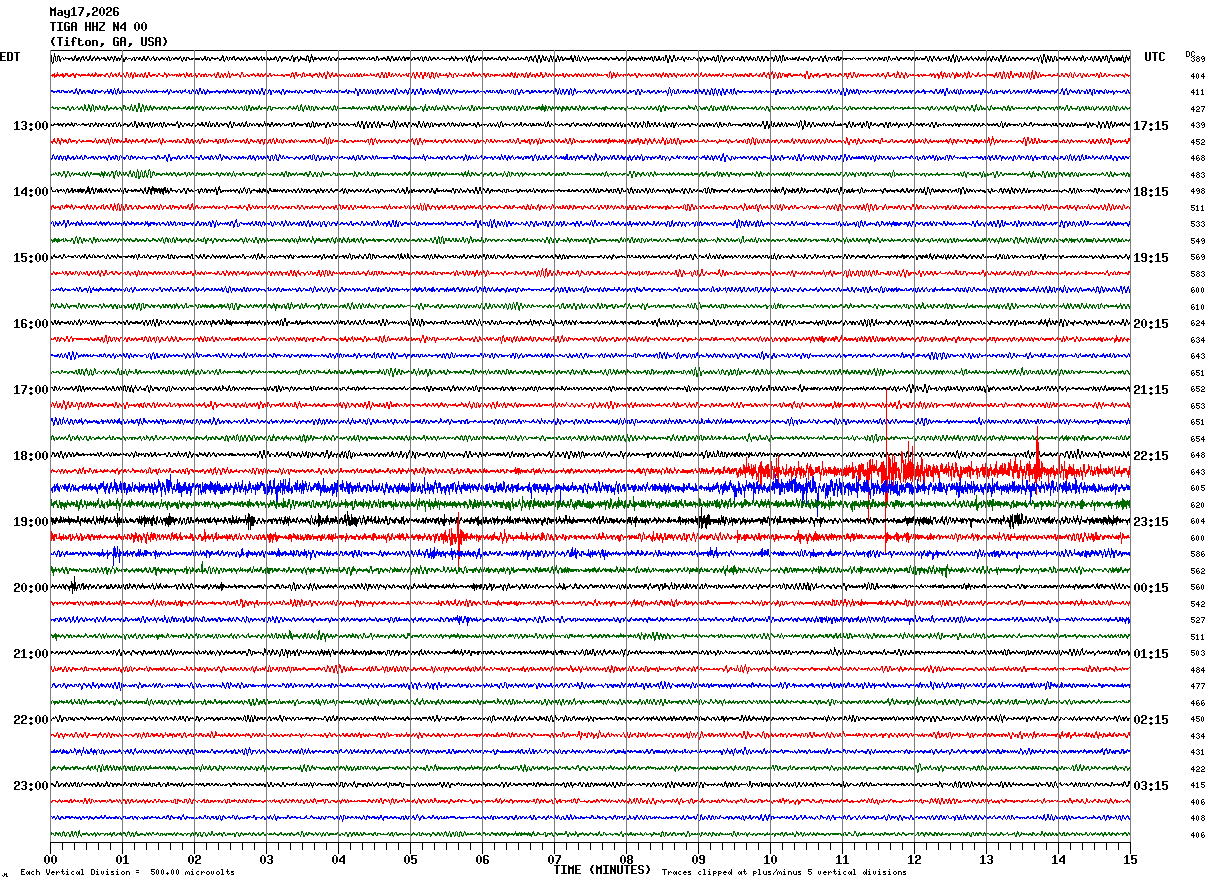This screenshot has height=886, width=1210.
Task: Click minute 15 on the bottom axis
Action: click(1130, 859)
